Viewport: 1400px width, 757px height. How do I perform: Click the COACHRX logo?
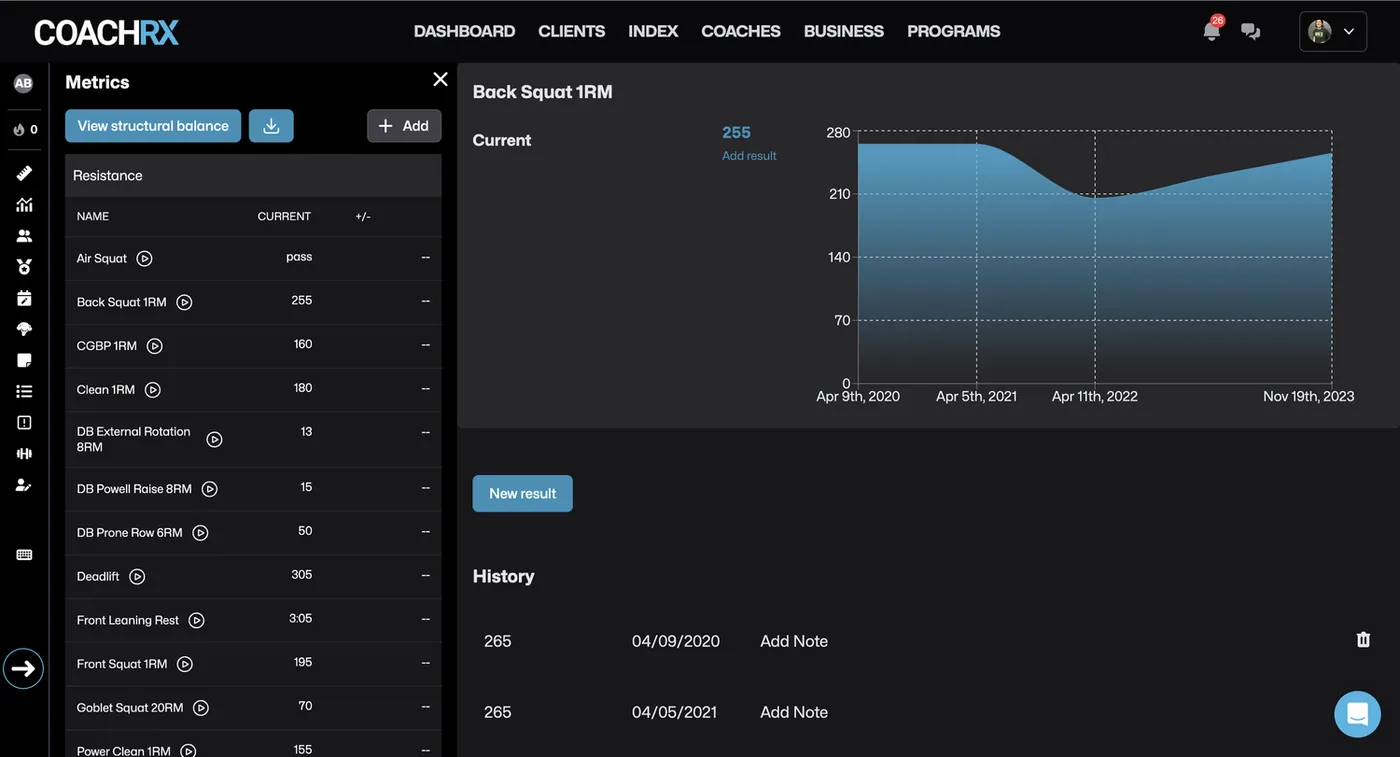107,32
